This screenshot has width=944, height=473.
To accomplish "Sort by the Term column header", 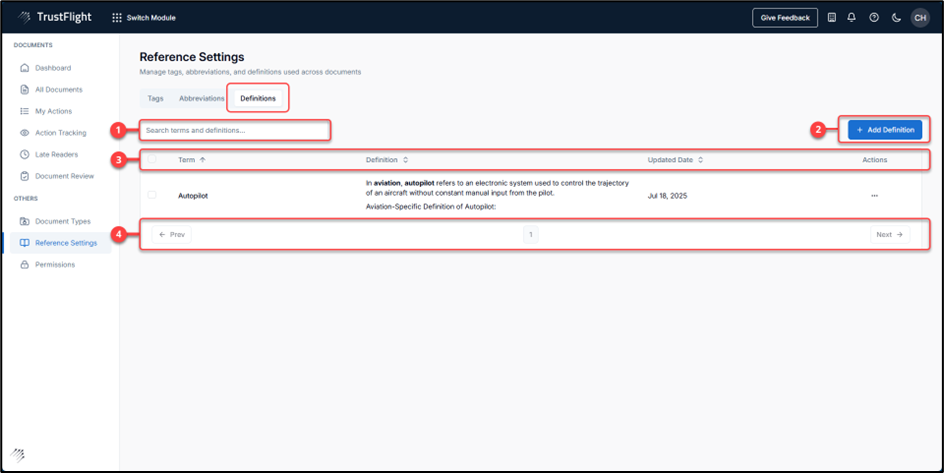I will pyautogui.click(x=192, y=160).
